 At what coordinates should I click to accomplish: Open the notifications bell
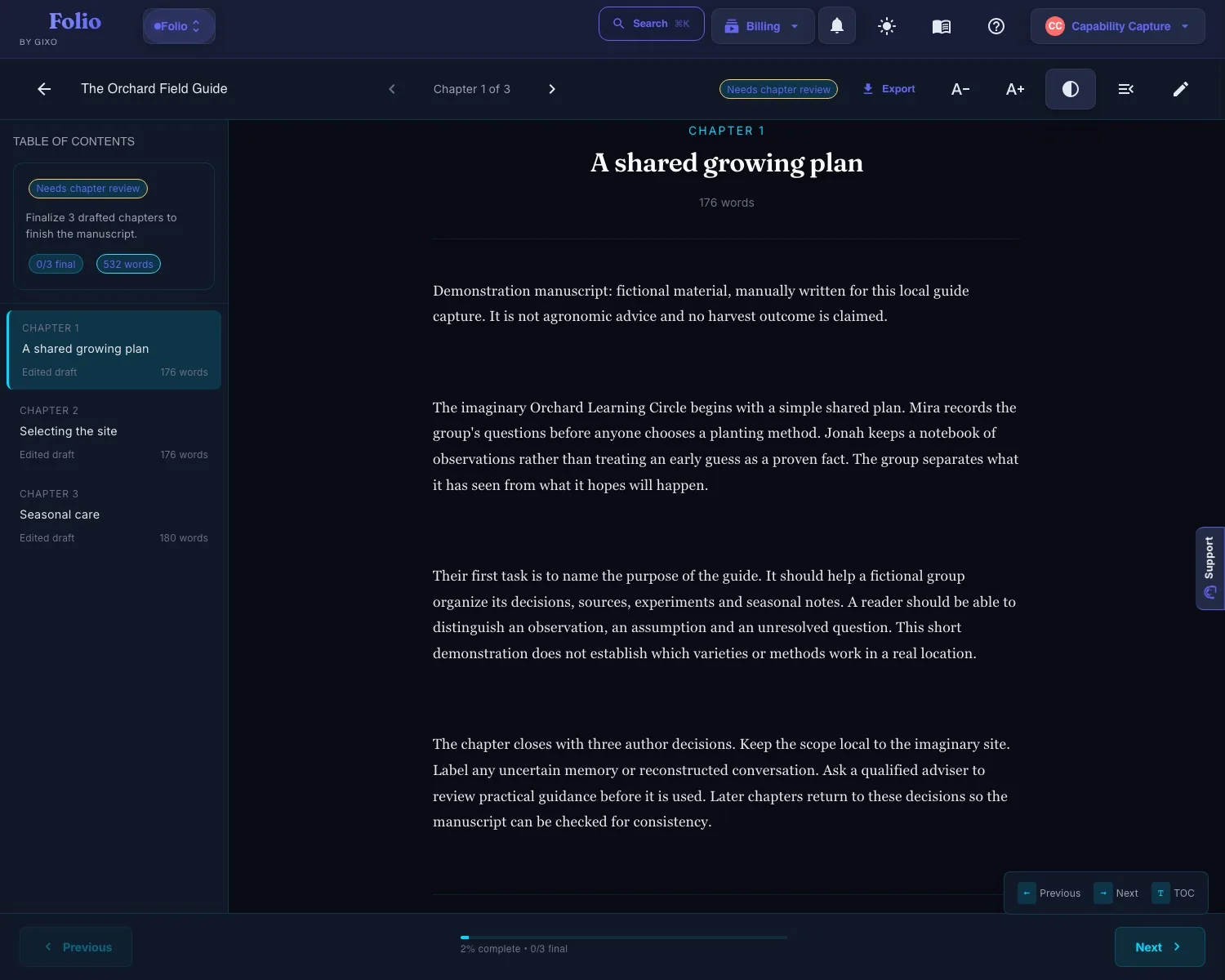836,26
